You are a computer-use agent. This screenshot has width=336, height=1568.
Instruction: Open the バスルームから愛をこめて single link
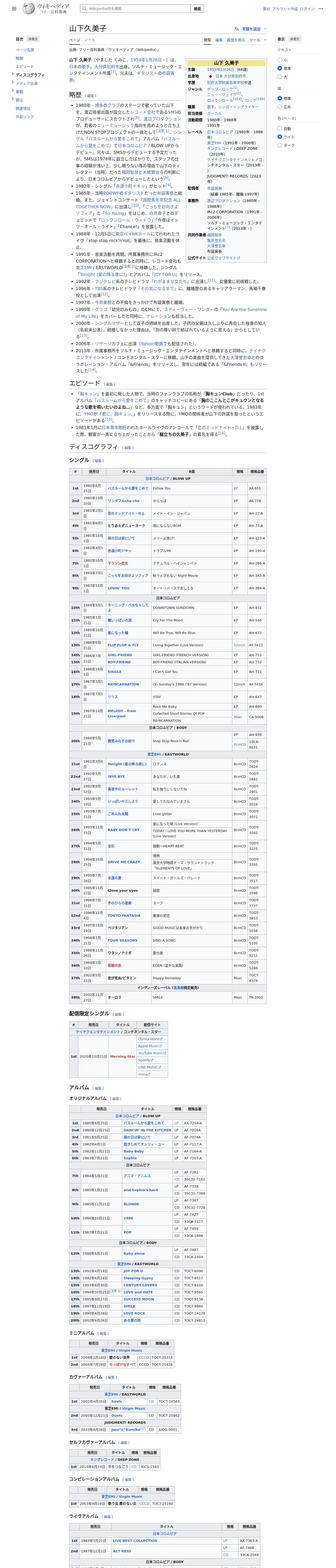point(128,488)
